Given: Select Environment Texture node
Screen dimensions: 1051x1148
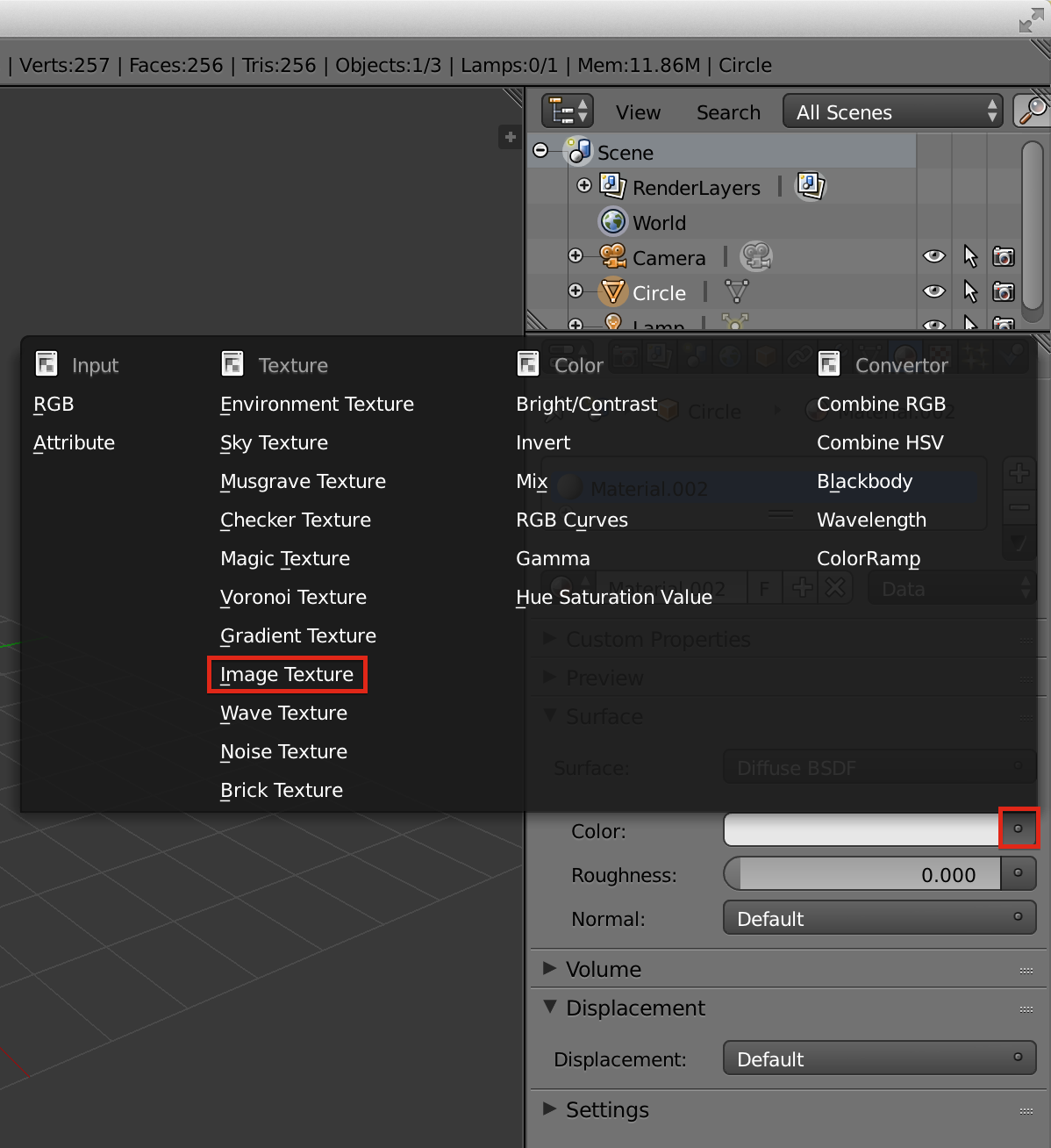Looking at the screenshot, I should 317,404.
